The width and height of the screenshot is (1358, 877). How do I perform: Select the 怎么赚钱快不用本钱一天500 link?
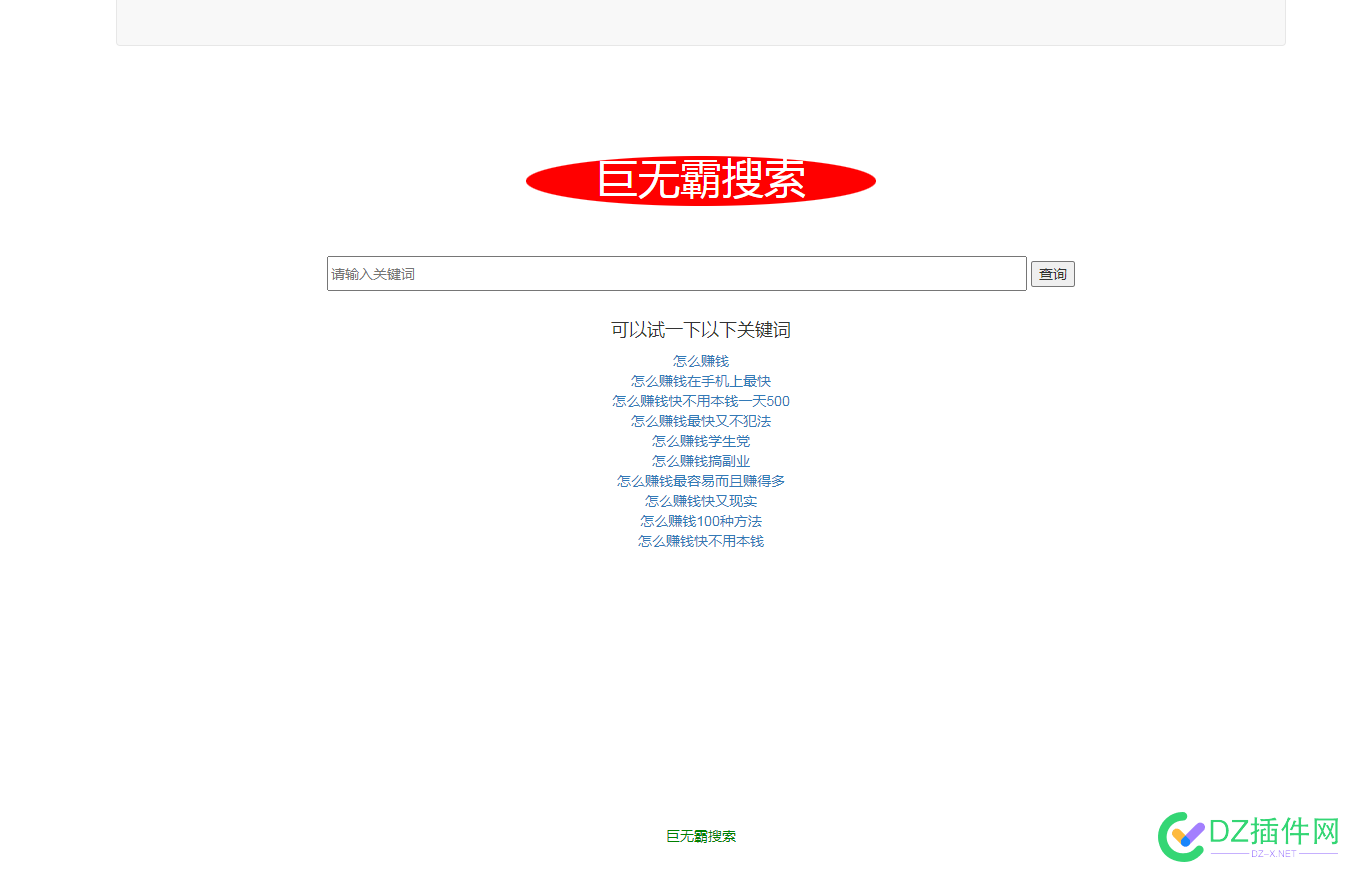[701, 401]
